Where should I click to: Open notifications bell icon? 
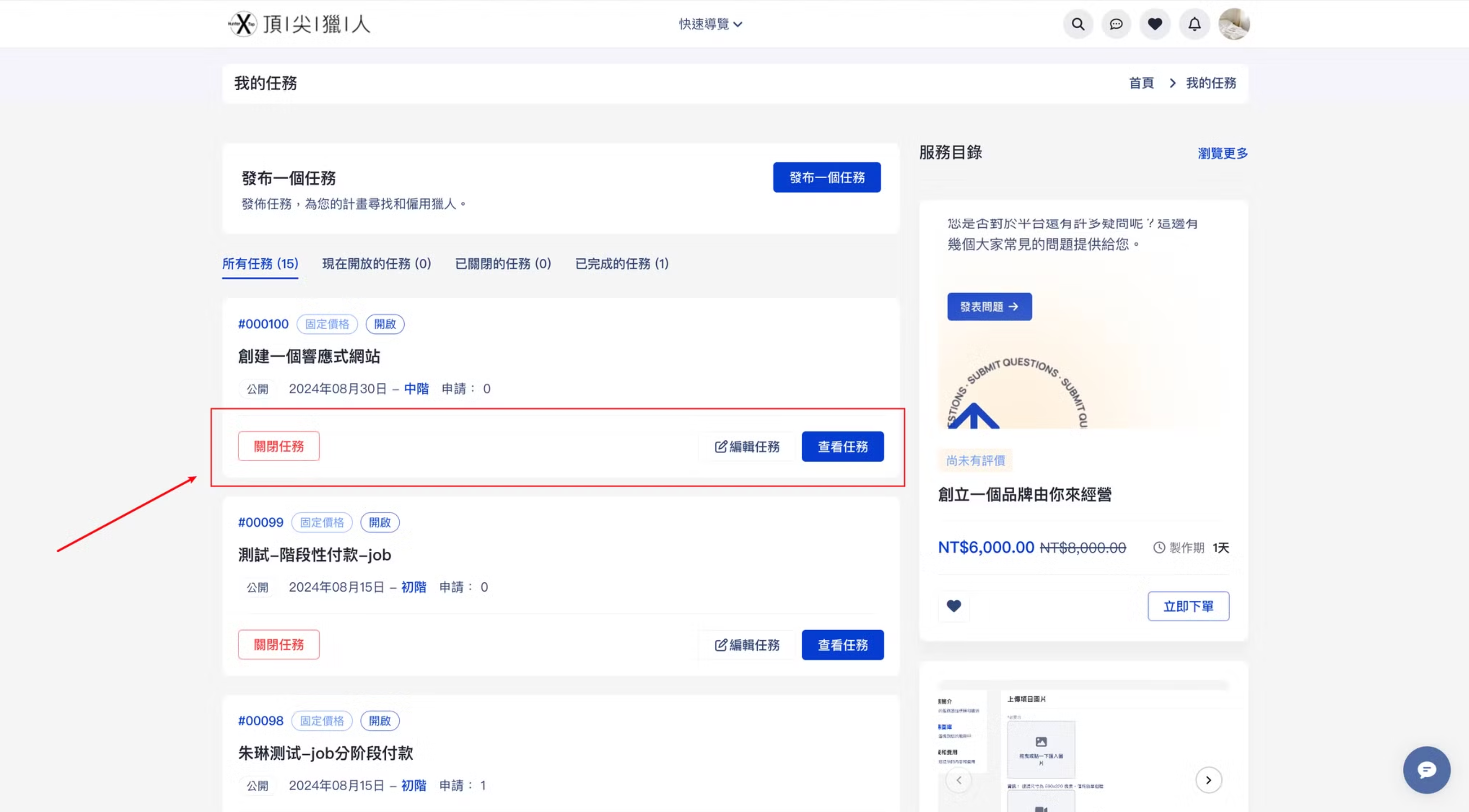coord(1194,24)
